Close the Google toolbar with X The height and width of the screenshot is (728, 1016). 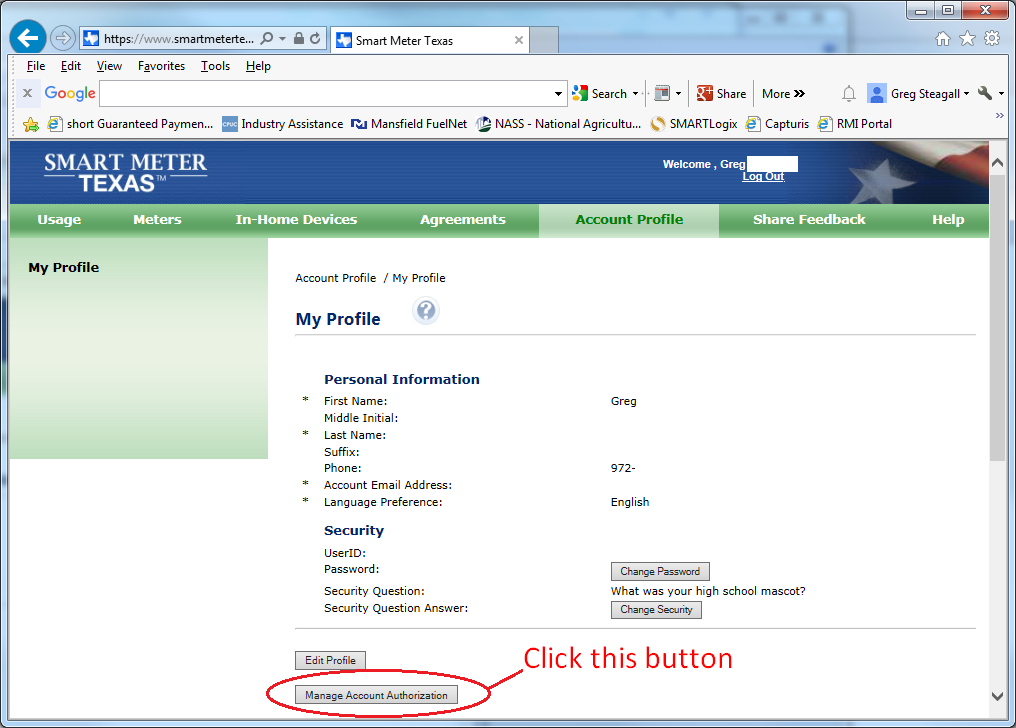coord(27,93)
